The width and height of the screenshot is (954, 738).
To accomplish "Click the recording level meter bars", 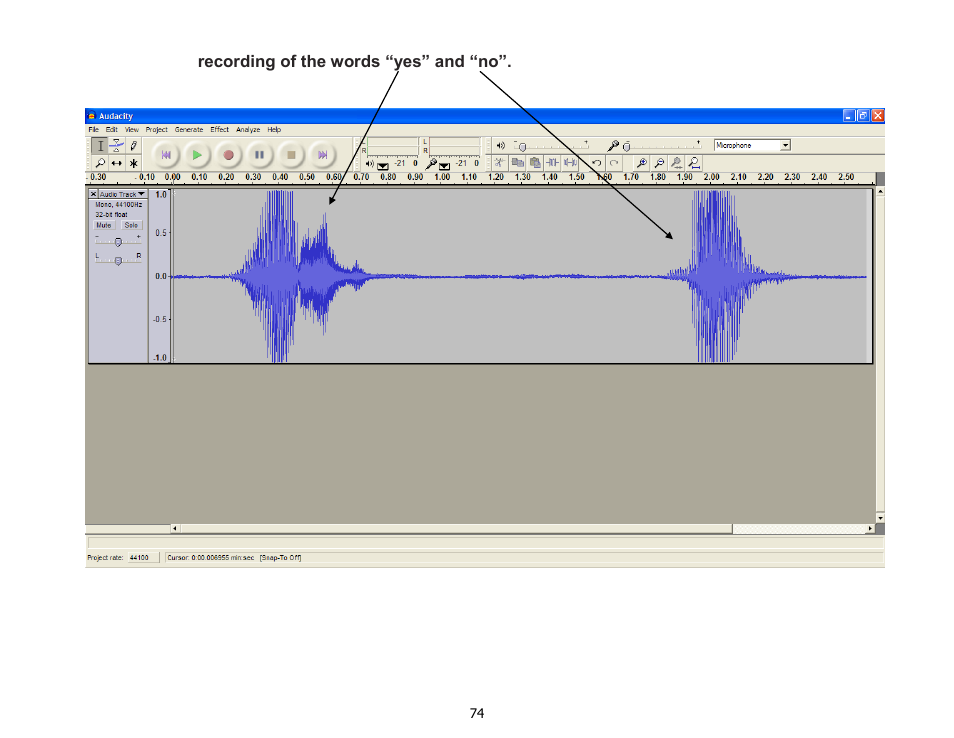I will click(x=454, y=146).
